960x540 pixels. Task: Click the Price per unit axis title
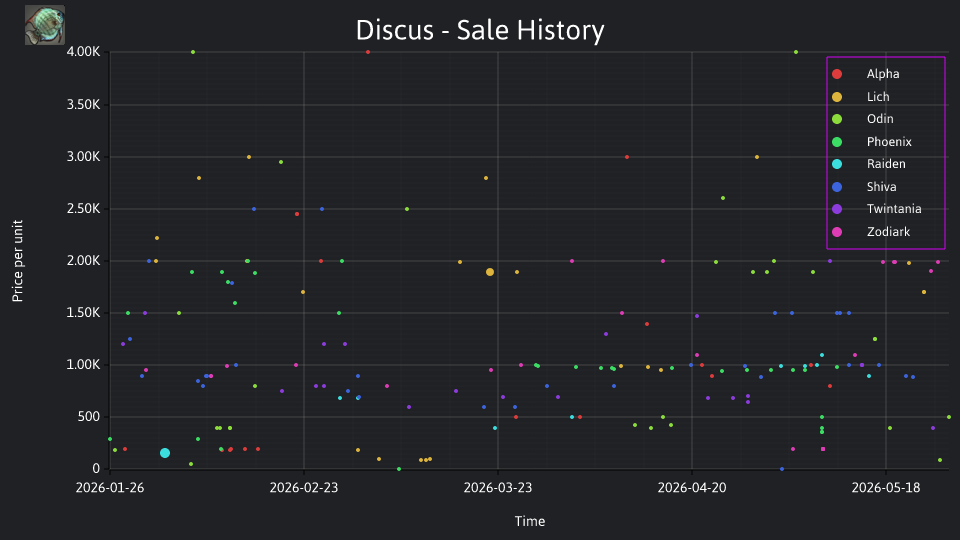pyautogui.click(x=18, y=261)
